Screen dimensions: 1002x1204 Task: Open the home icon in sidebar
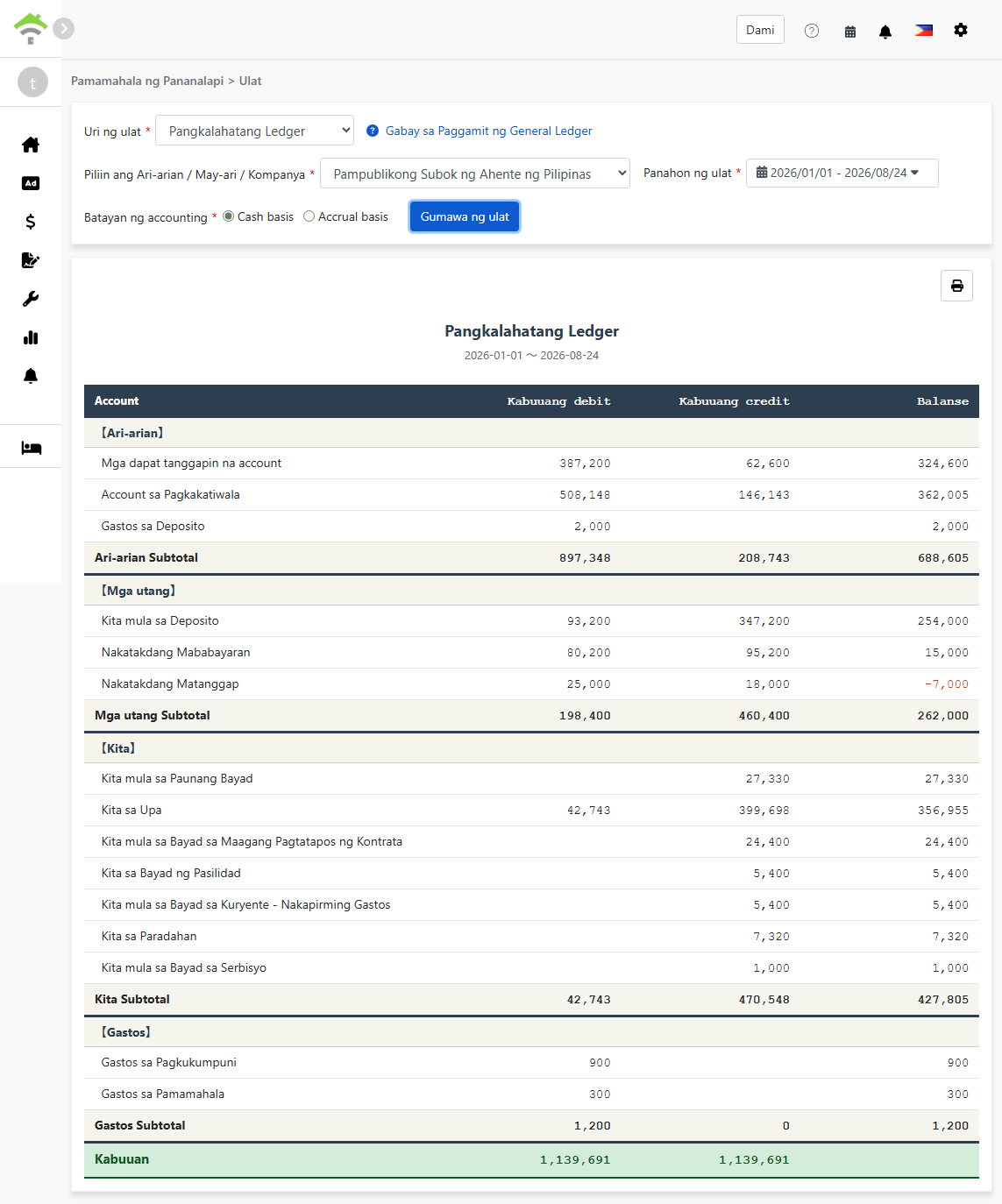[x=31, y=145]
